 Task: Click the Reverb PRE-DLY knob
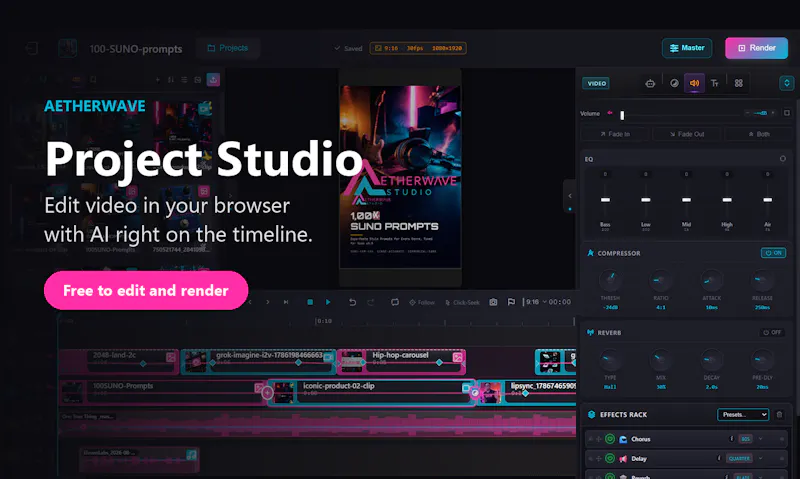coord(762,360)
